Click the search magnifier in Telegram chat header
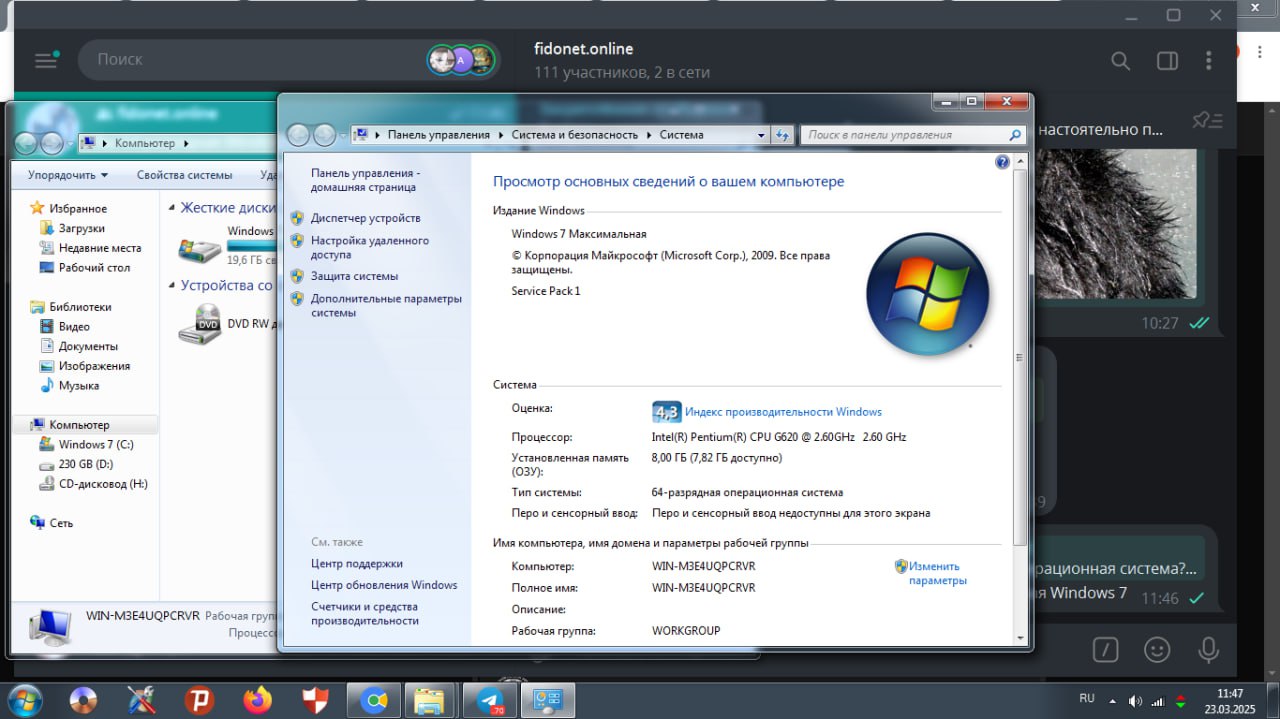Image resolution: width=1280 pixels, height=719 pixels. click(1120, 61)
